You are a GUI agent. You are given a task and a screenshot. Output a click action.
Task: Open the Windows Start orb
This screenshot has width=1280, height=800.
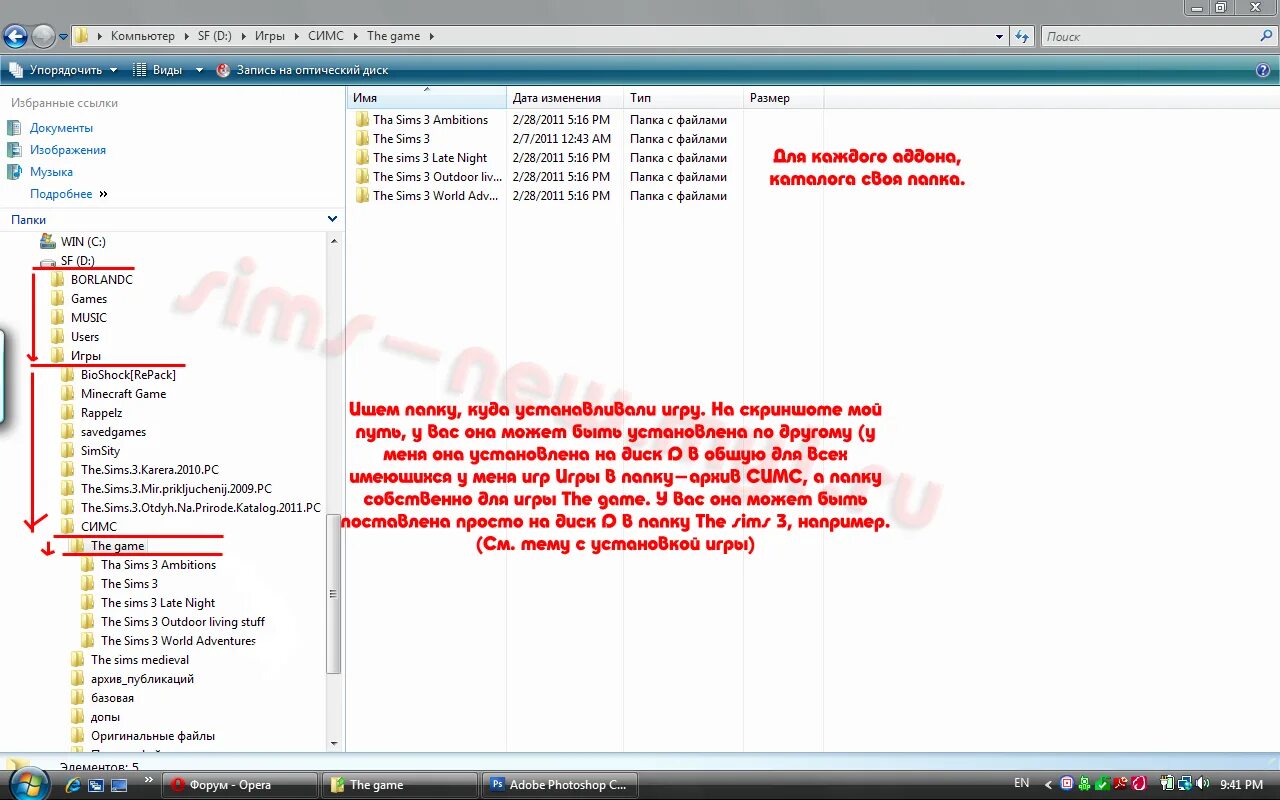[28, 784]
